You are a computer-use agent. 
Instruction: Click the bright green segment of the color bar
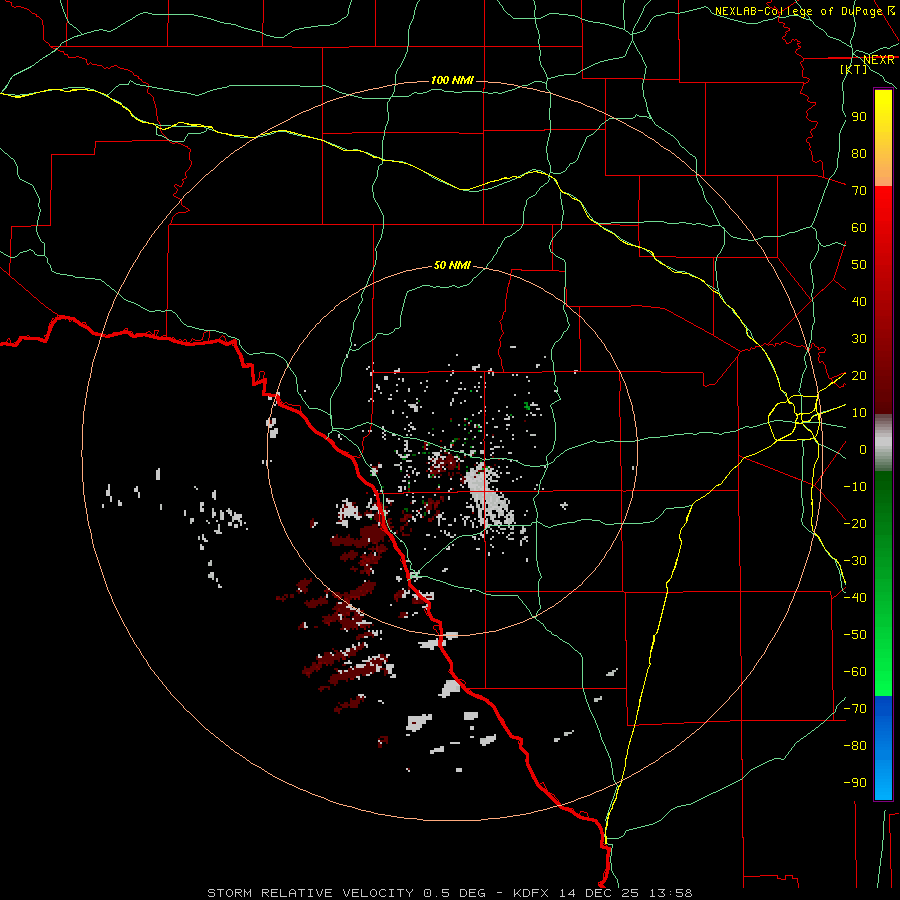click(x=883, y=583)
